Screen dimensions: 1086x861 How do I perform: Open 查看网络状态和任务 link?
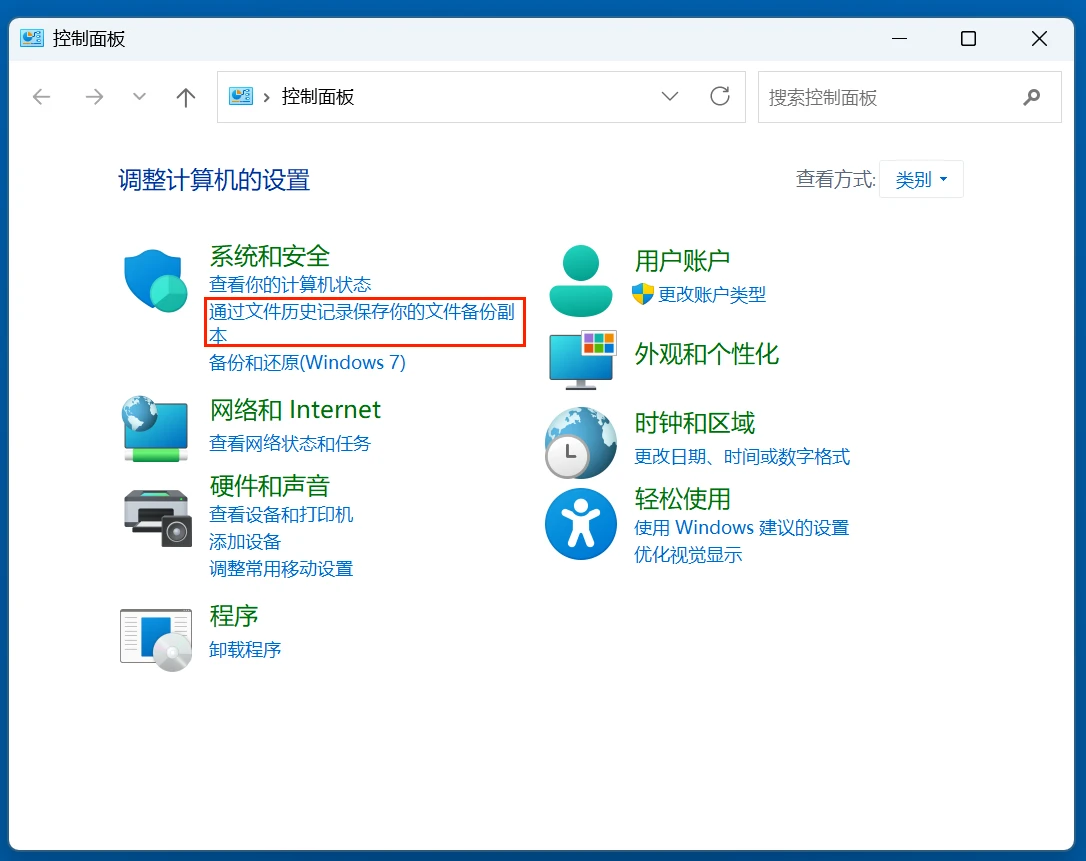coord(290,443)
